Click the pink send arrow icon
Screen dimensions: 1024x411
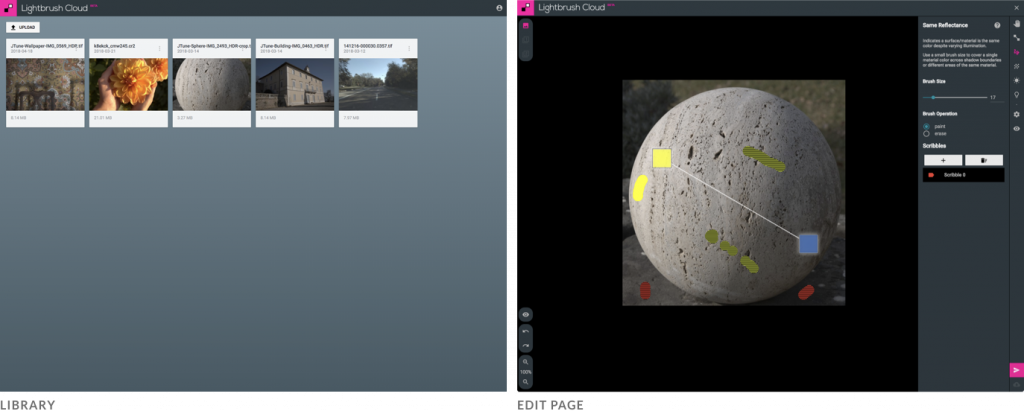(1016, 370)
